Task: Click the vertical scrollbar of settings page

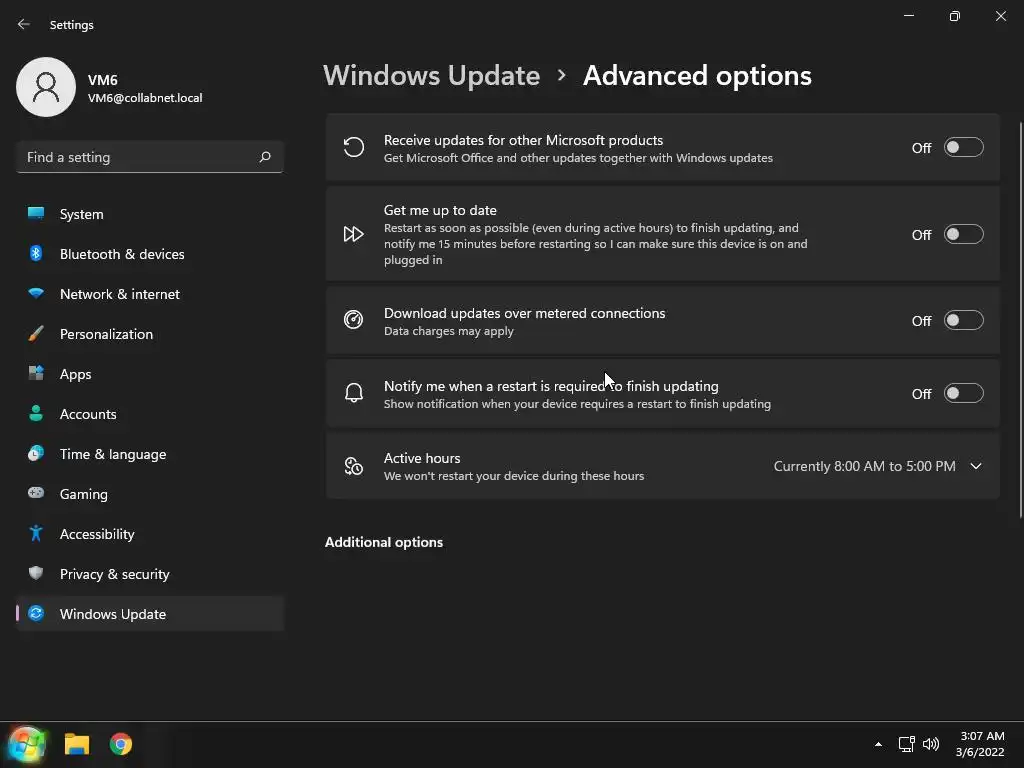Action: 1021,320
